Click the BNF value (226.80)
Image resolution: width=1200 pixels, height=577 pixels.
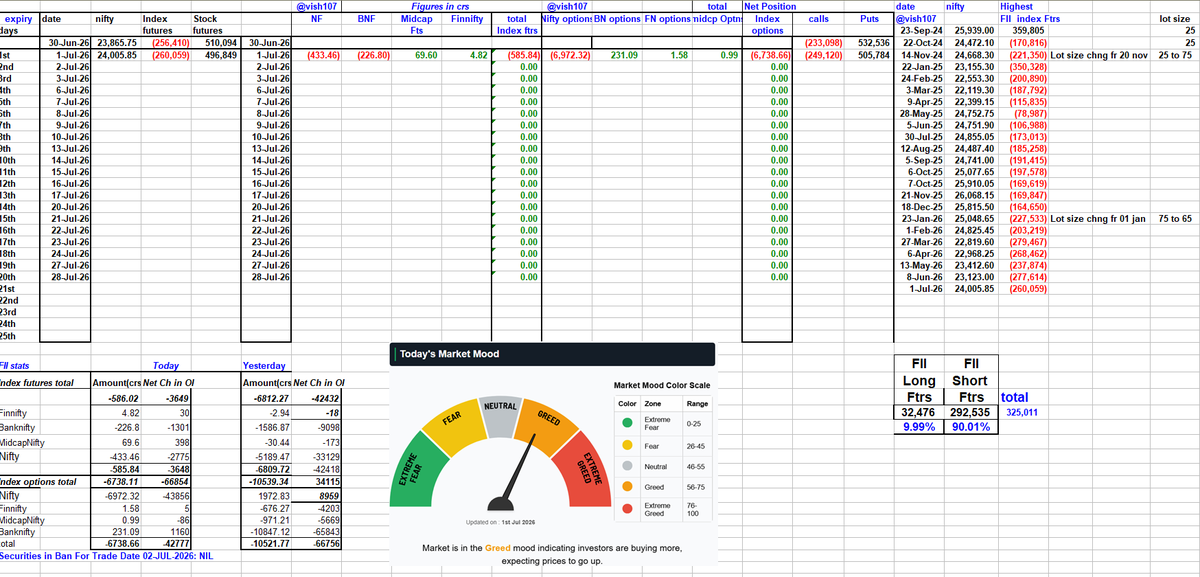[373, 55]
